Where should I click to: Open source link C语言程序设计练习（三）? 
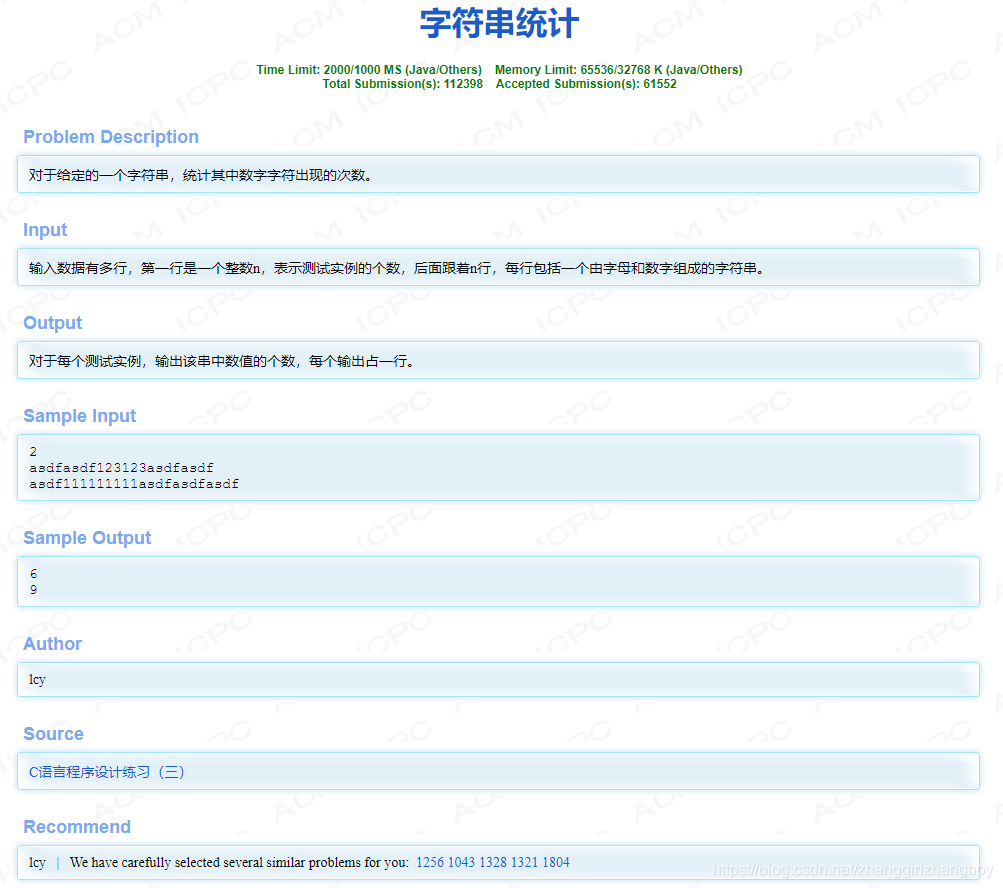point(106,772)
